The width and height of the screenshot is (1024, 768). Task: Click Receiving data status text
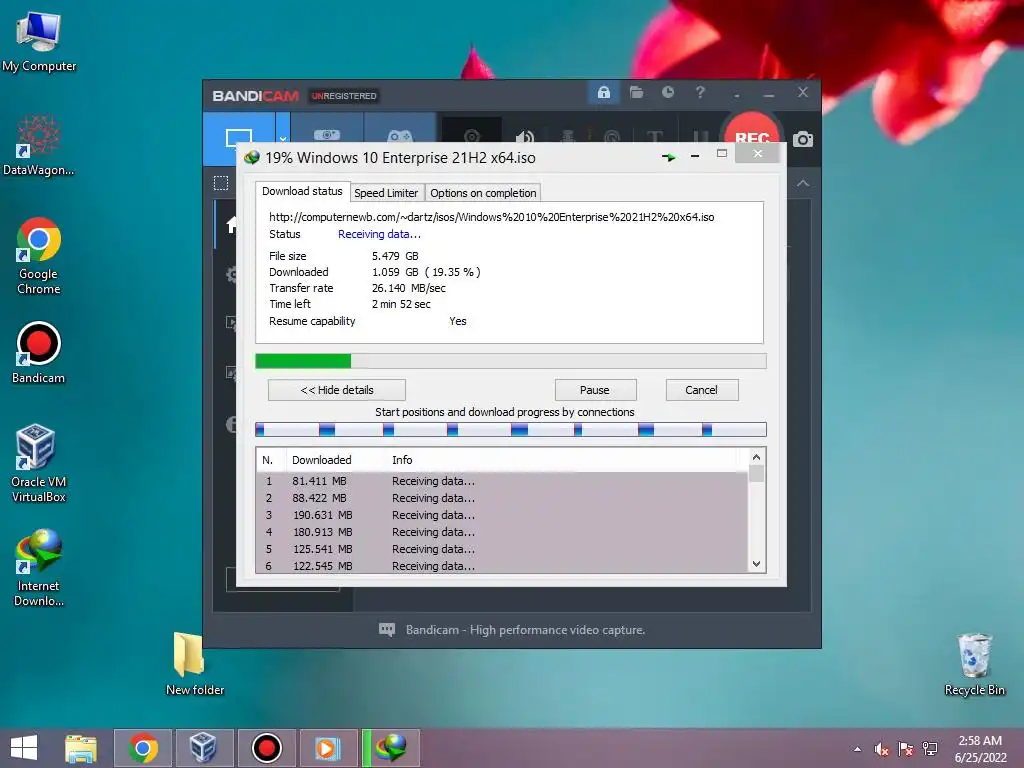click(x=379, y=234)
